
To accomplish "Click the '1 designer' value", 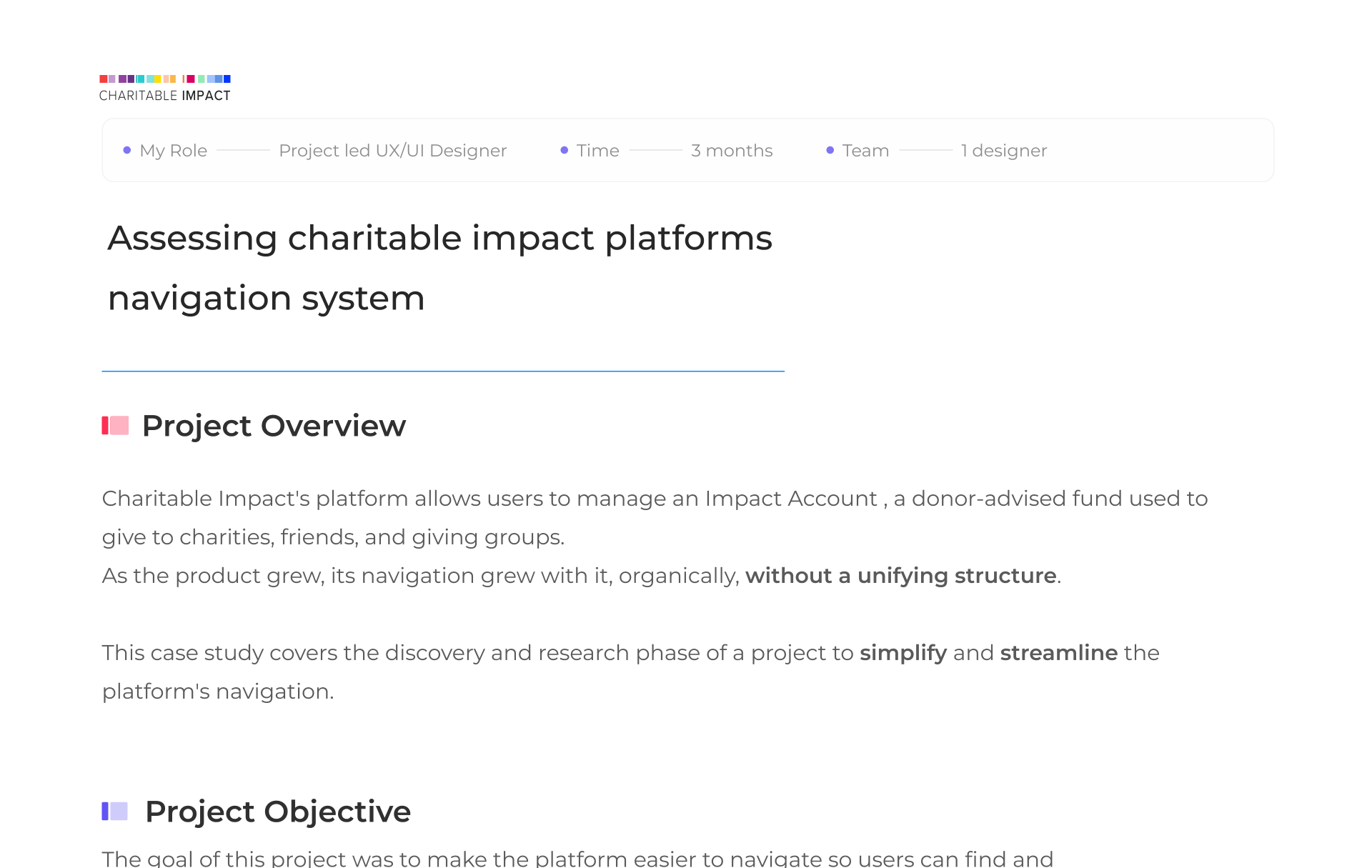I will coord(1004,151).
